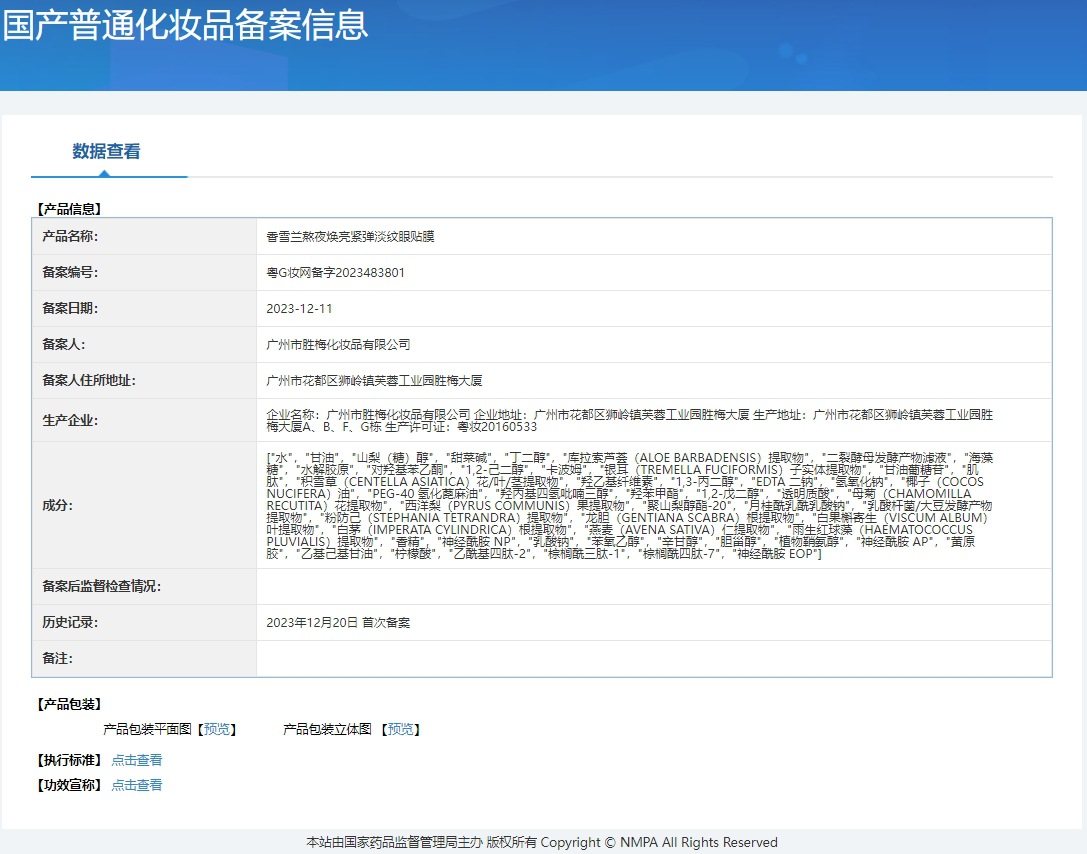Viewport: 1087px width, 854px height.
Task: Click the 备注 row label
Action: click(58, 659)
